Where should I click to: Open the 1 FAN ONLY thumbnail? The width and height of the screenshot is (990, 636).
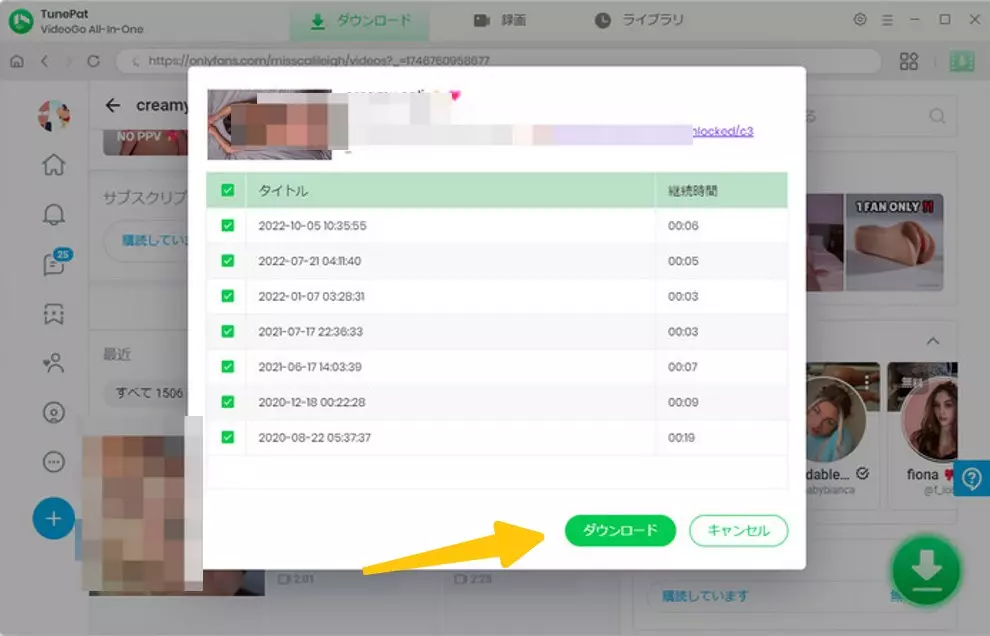[894, 243]
